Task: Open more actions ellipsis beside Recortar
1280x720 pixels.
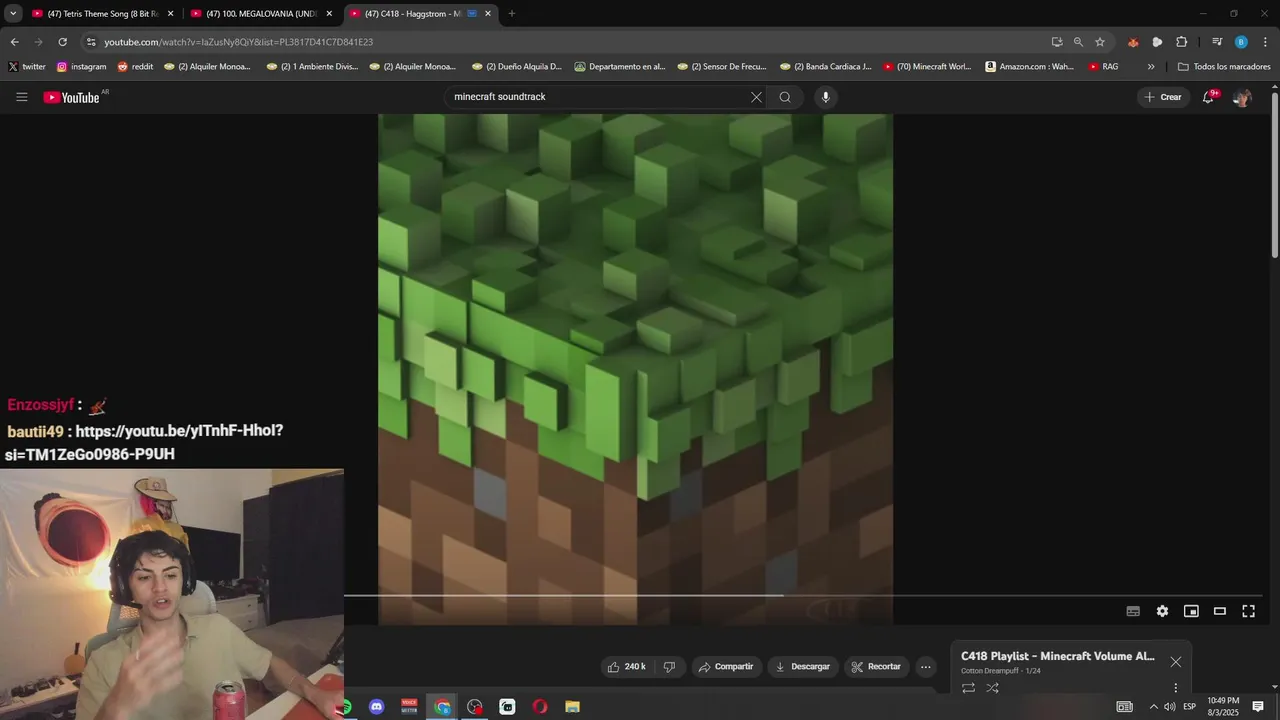Action: (926, 667)
